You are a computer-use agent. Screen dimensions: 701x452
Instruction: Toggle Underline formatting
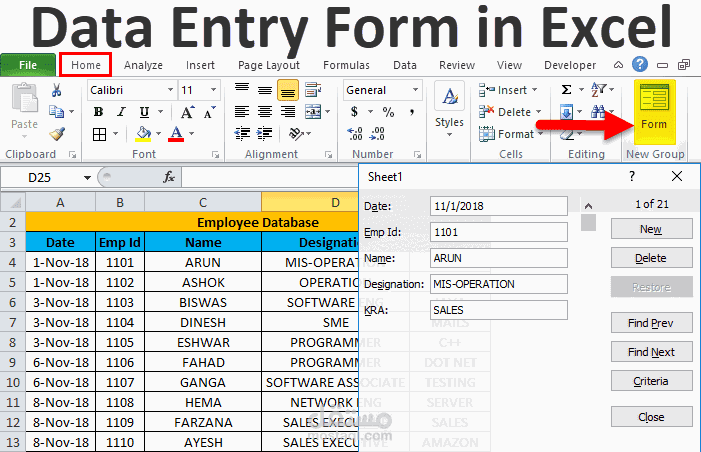[144, 112]
